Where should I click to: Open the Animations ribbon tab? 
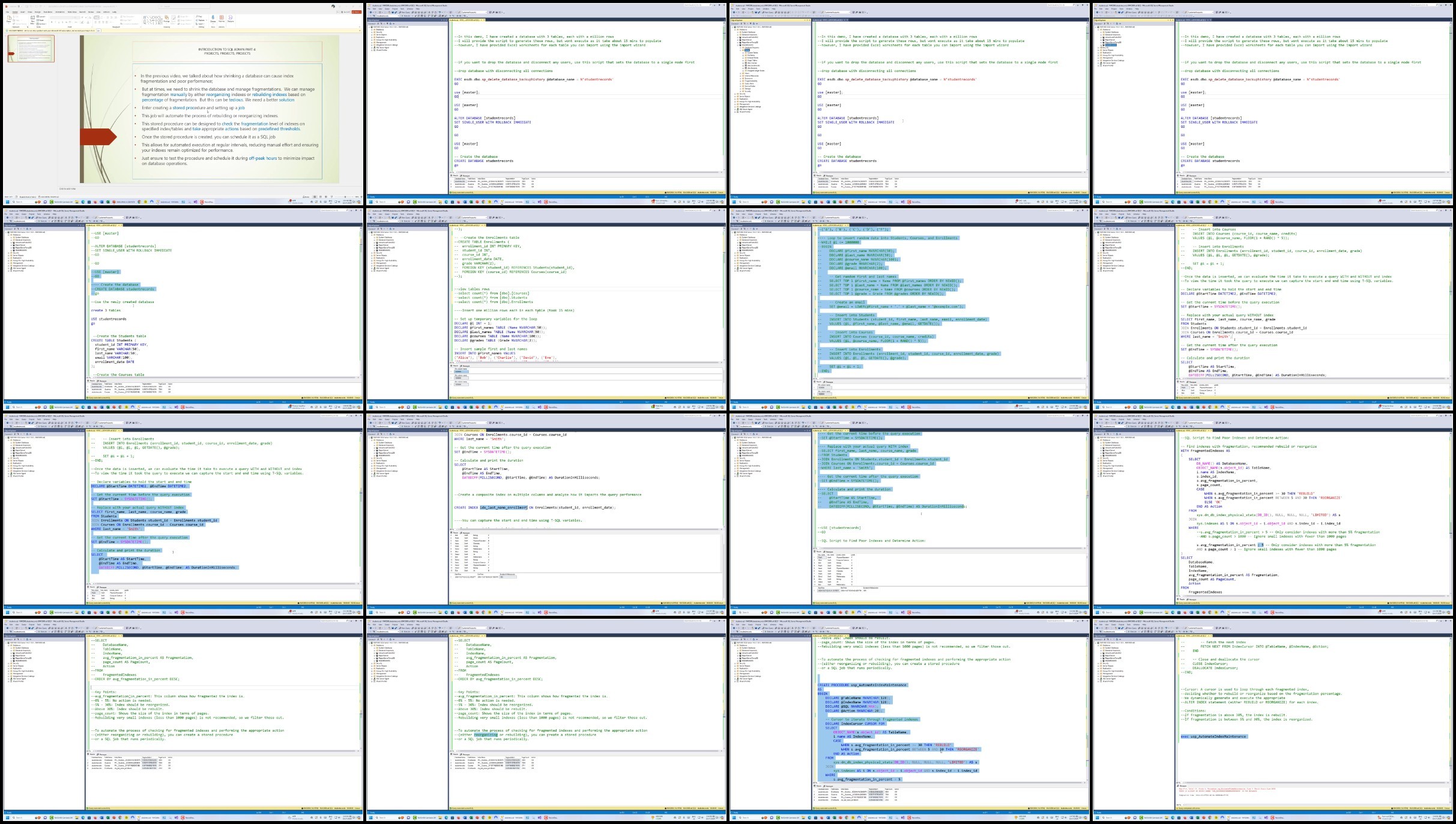(x=60, y=12)
